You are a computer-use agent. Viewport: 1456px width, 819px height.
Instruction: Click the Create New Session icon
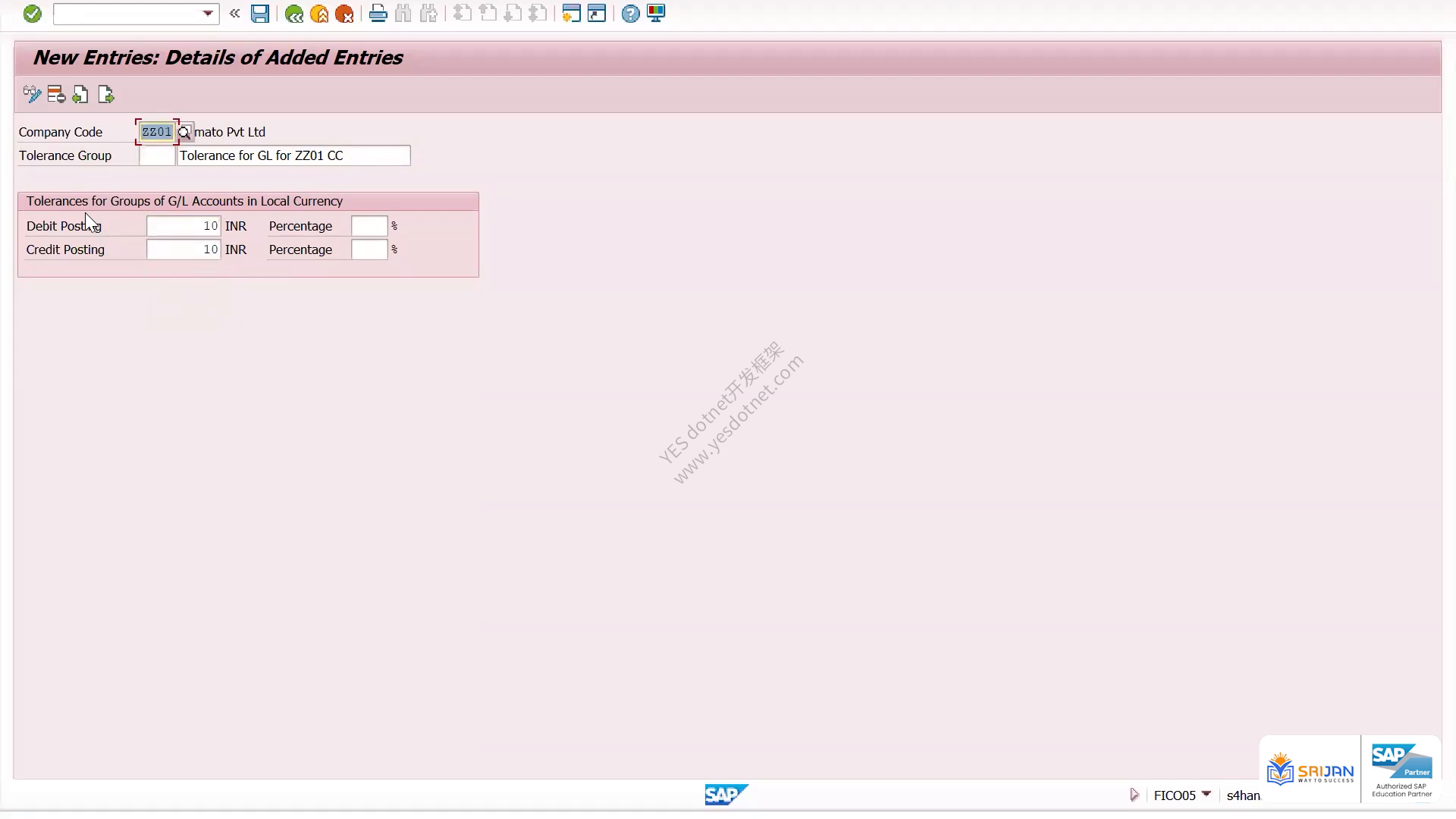571,14
